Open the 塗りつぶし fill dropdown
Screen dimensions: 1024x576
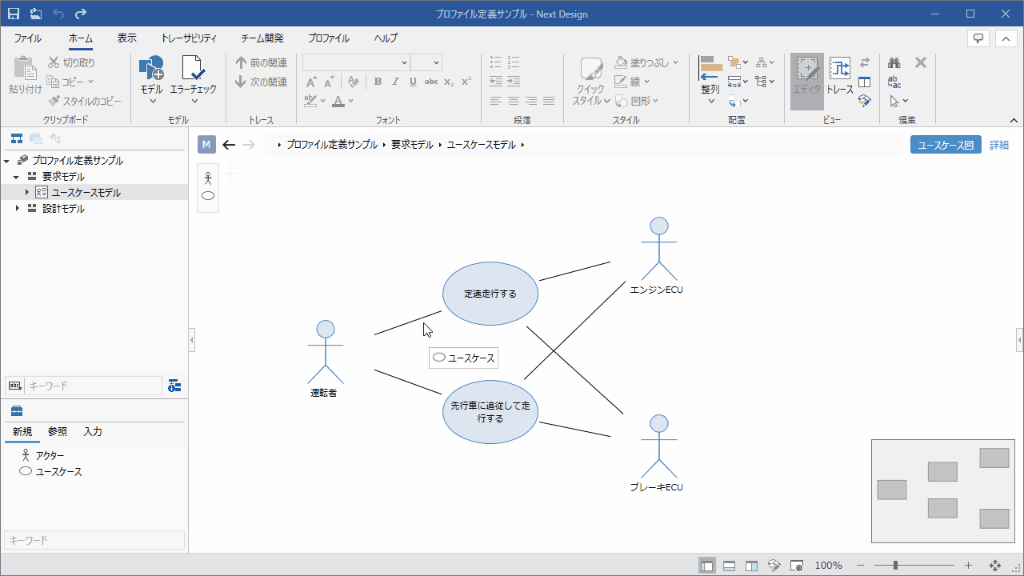point(647,63)
